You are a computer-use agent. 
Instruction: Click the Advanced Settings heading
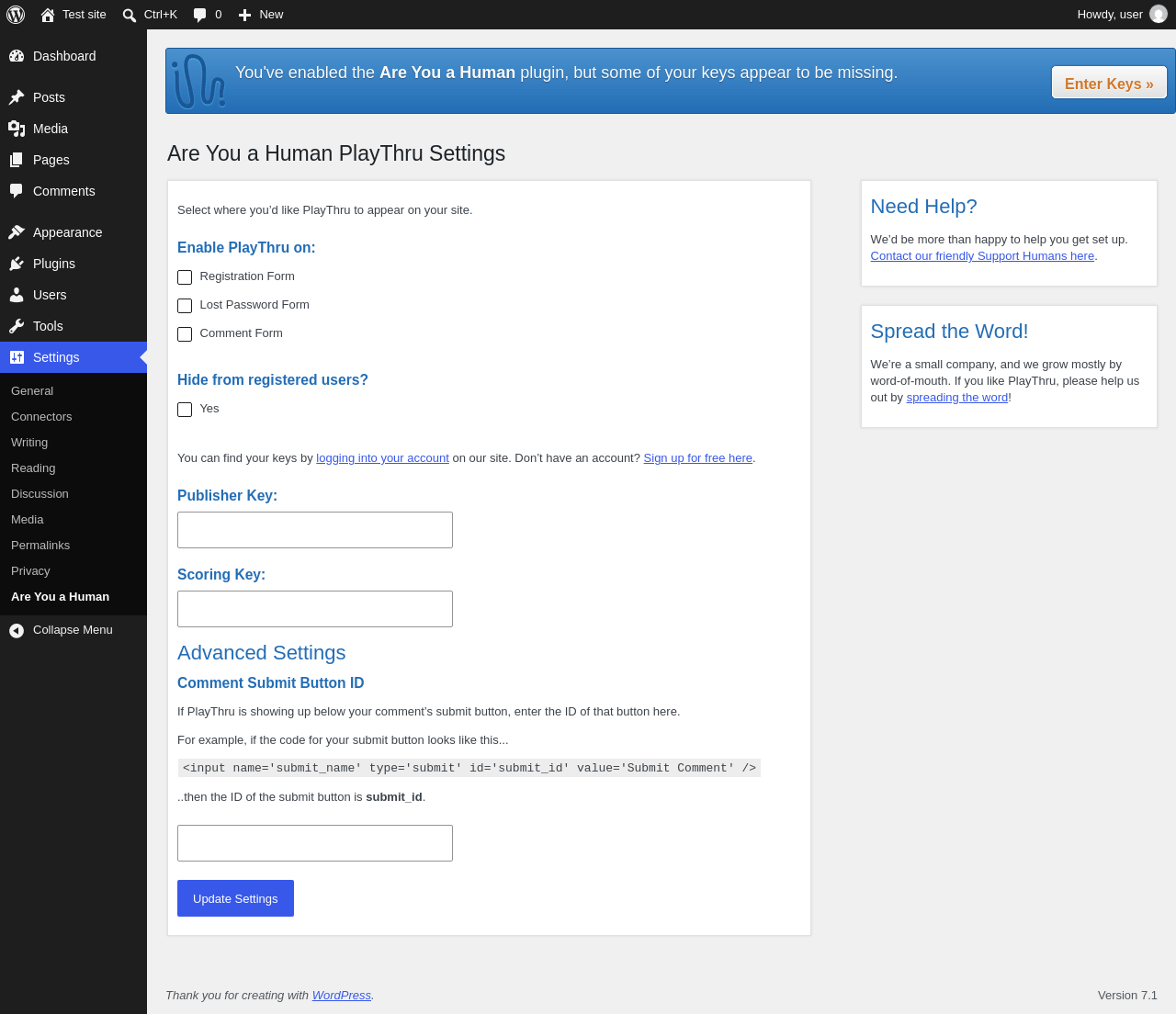tap(262, 653)
